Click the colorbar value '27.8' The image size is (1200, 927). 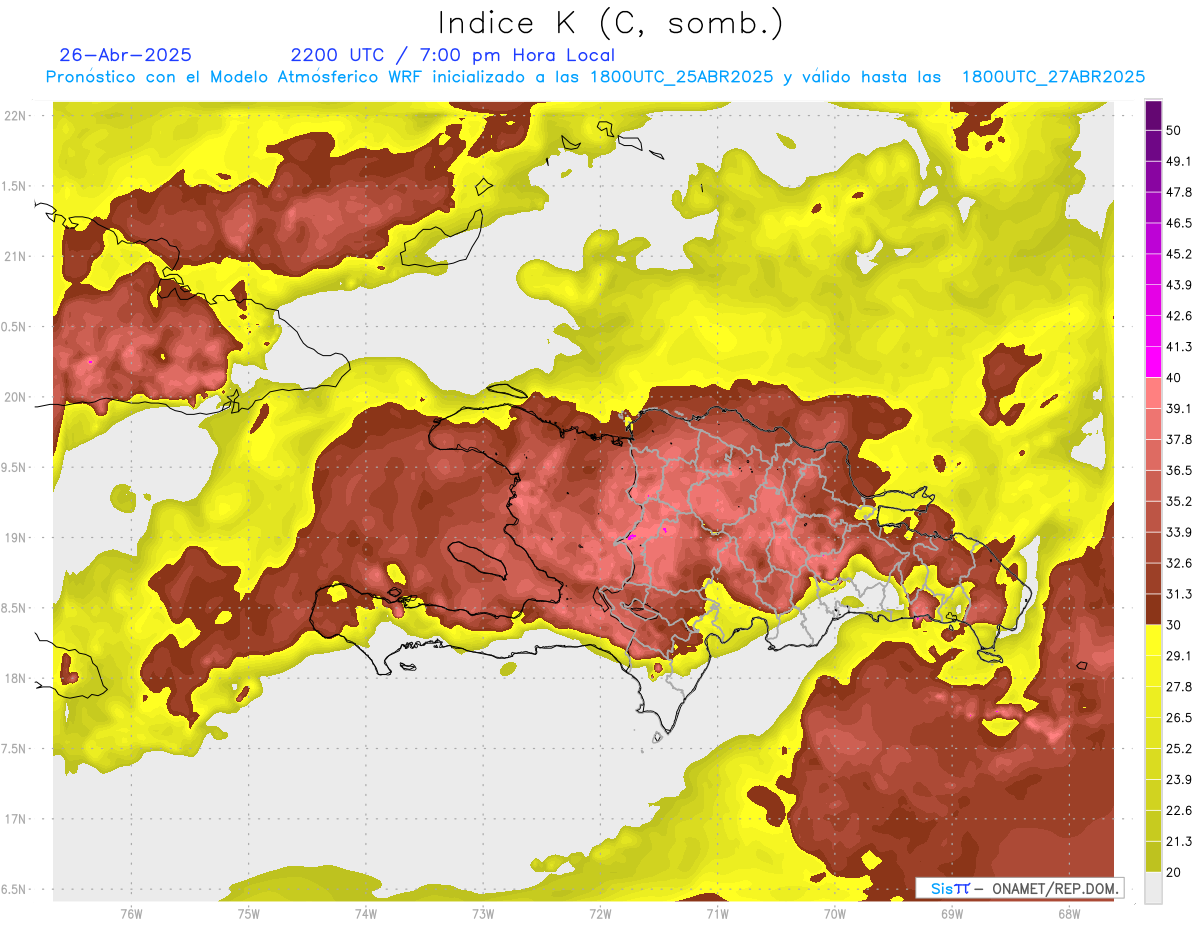(x=1179, y=687)
